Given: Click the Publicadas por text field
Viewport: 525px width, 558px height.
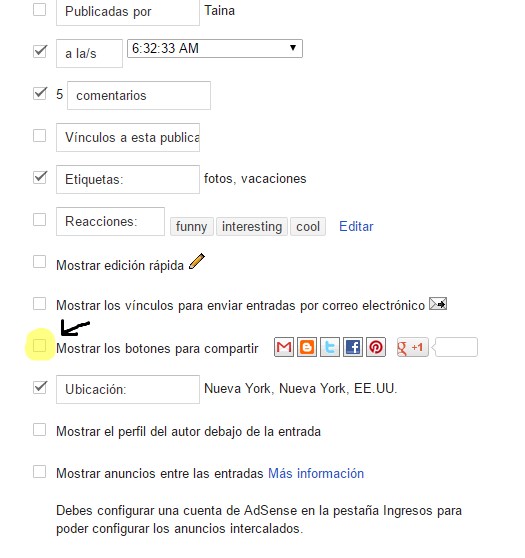Looking at the screenshot, I should (x=128, y=12).
